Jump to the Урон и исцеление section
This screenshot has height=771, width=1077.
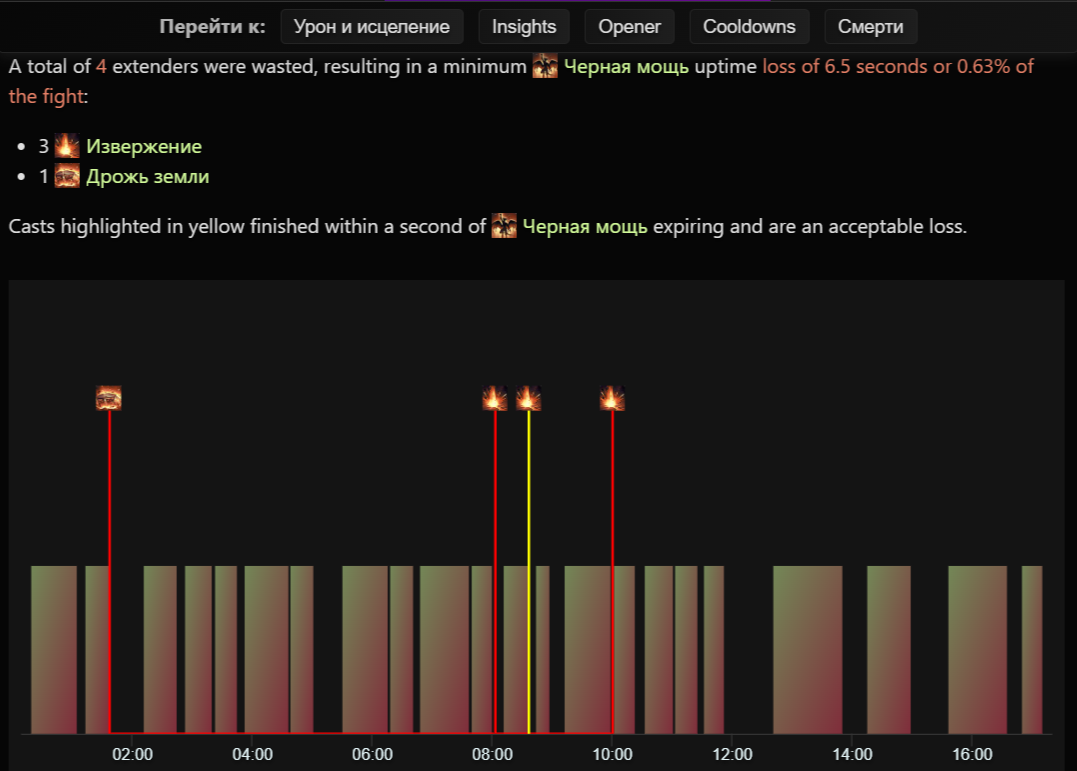pos(372,27)
